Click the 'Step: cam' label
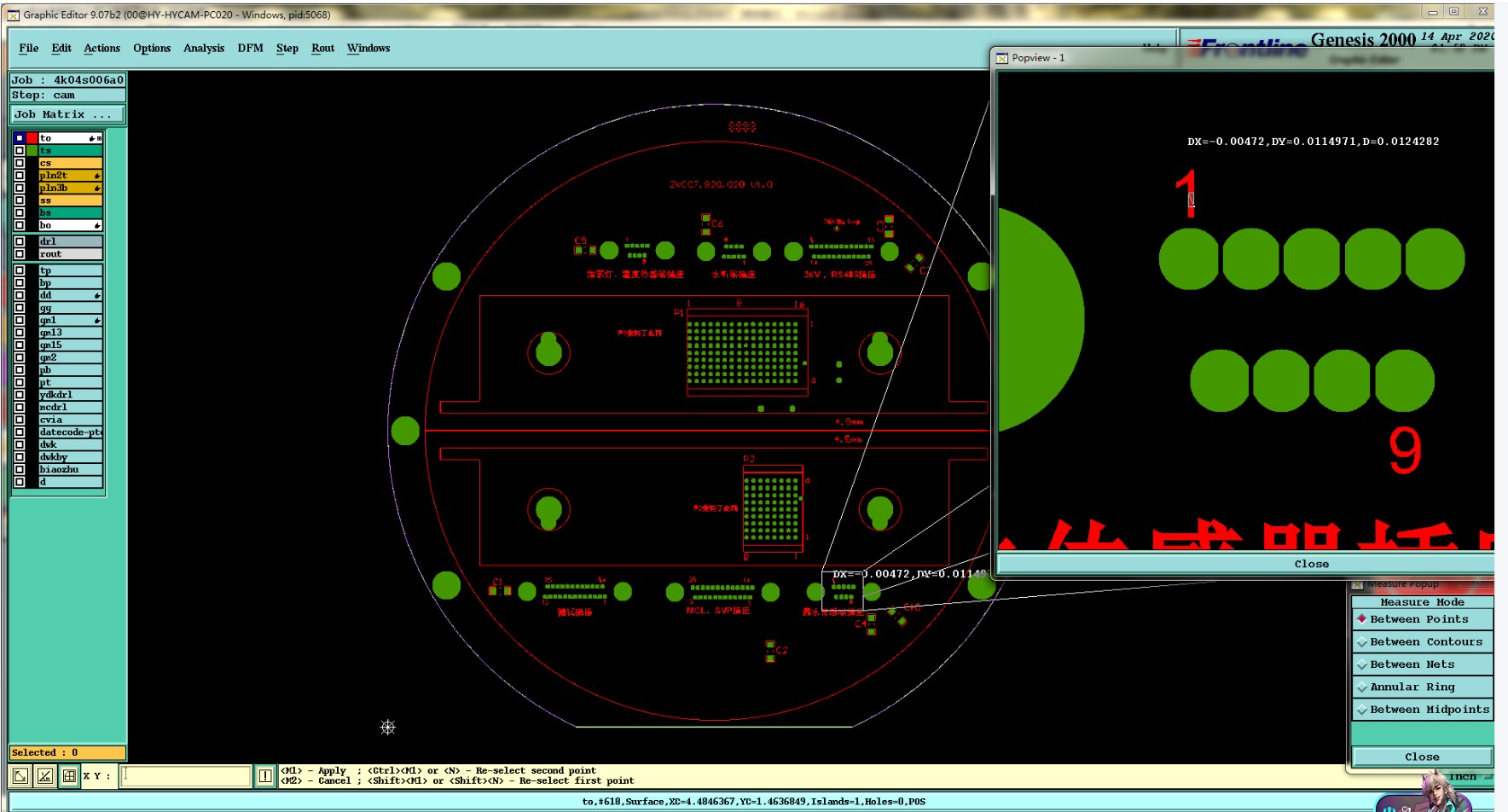The image size is (1508, 812). point(67,96)
